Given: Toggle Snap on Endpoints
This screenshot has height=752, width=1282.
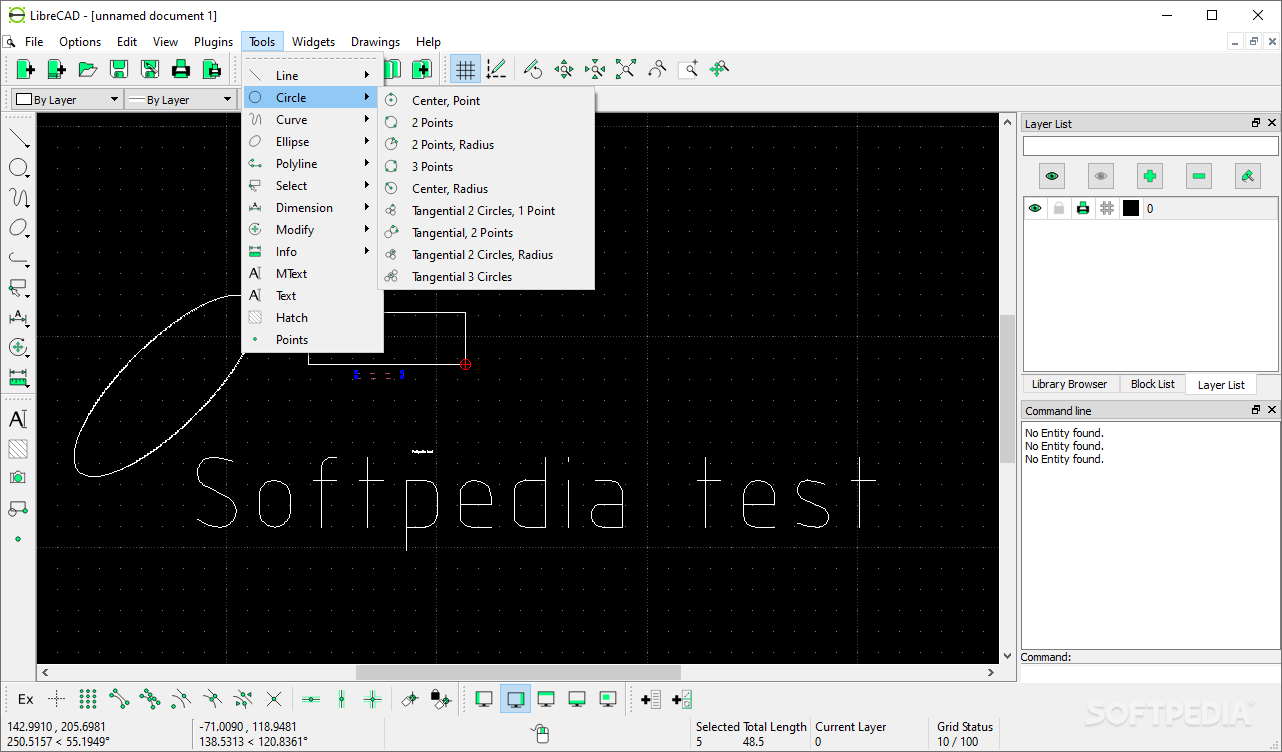Looking at the screenshot, I should pyautogui.click(x=119, y=699).
